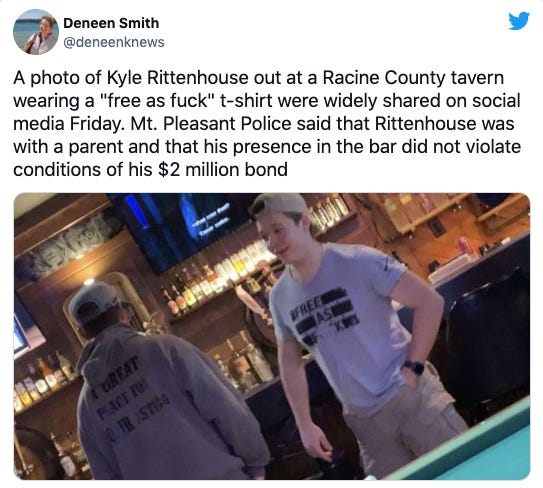Click "Racine County tavern" in the tweet text
This screenshot has width=543, height=488.
pos(413,78)
